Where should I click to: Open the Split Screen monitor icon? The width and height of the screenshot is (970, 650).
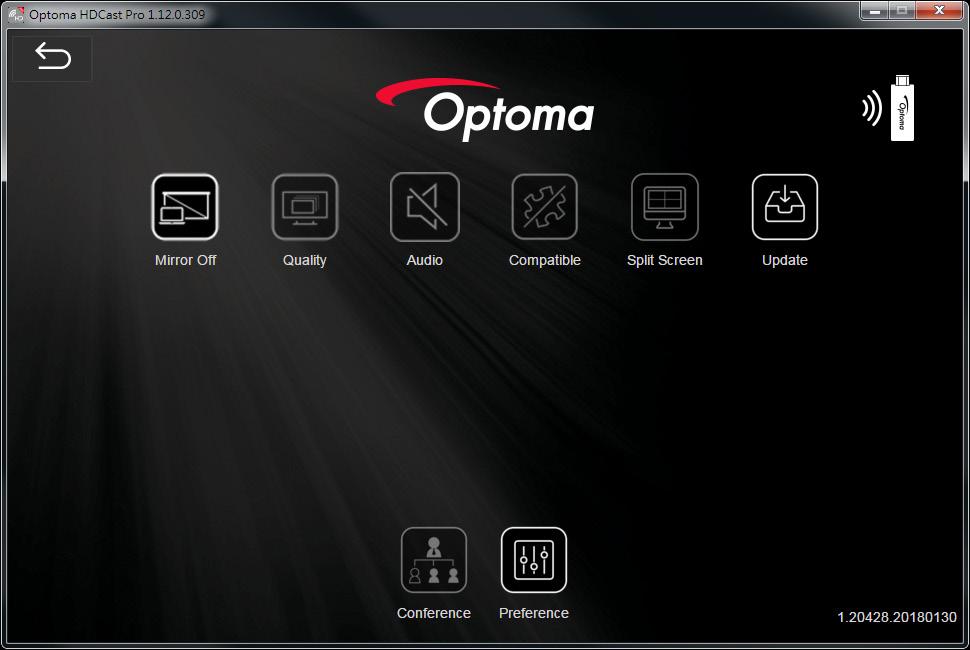664,207
